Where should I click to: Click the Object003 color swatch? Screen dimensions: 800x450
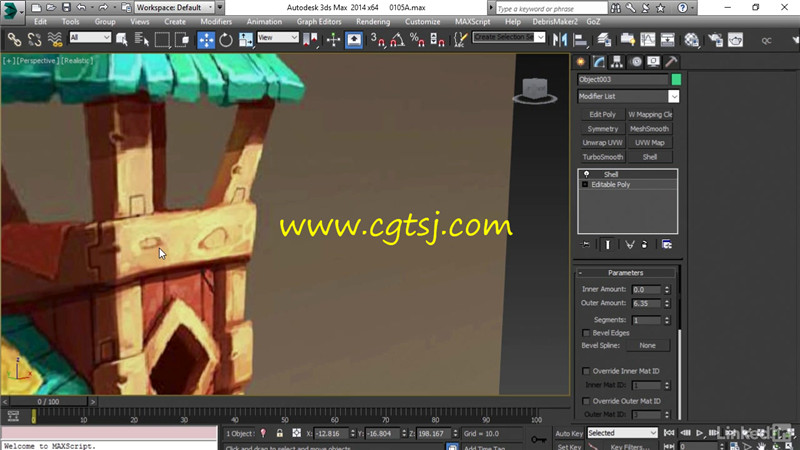[676, 80]
